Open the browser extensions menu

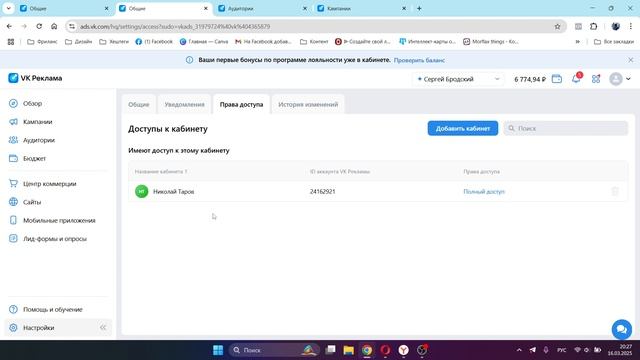click(593, 27)
